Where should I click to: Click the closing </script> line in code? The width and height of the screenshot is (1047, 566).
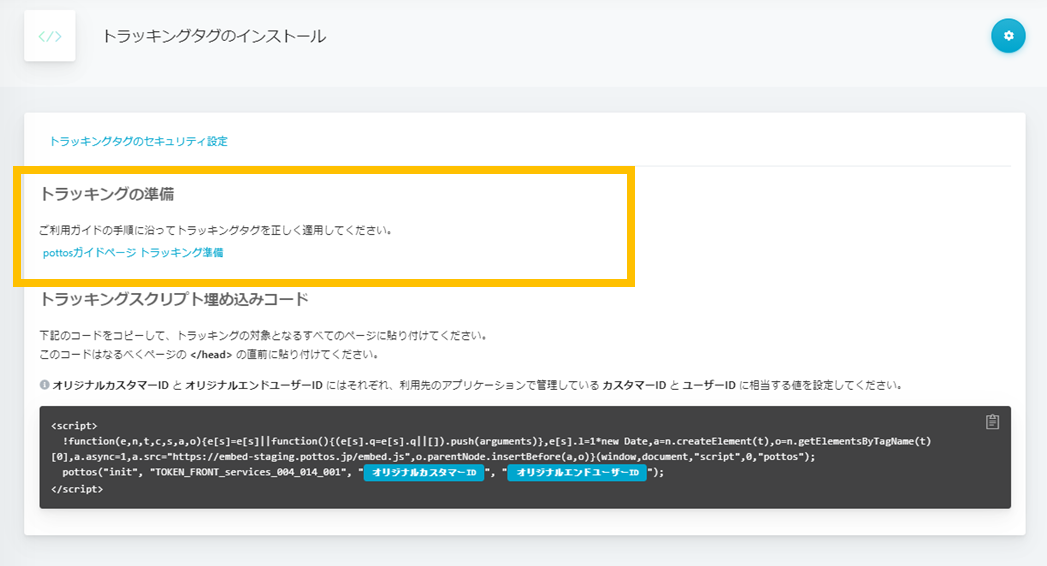(77, 489)
